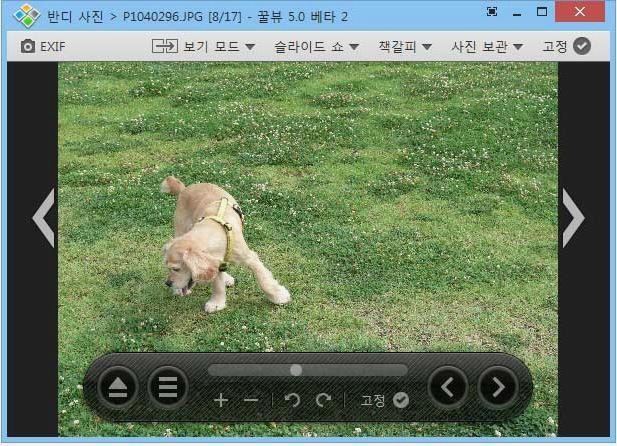Viewport: 617px width, 446px height.
Task: Click the 꿀뷰 app logo in title bar
Action: [x=26, y=16]
